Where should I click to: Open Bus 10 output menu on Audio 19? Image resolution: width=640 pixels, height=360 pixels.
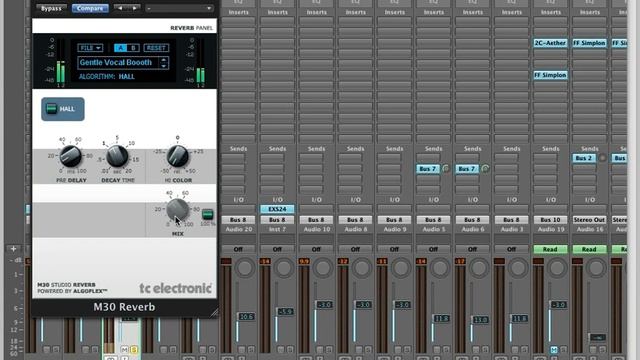pyautogui.click(x=550, y=220)
